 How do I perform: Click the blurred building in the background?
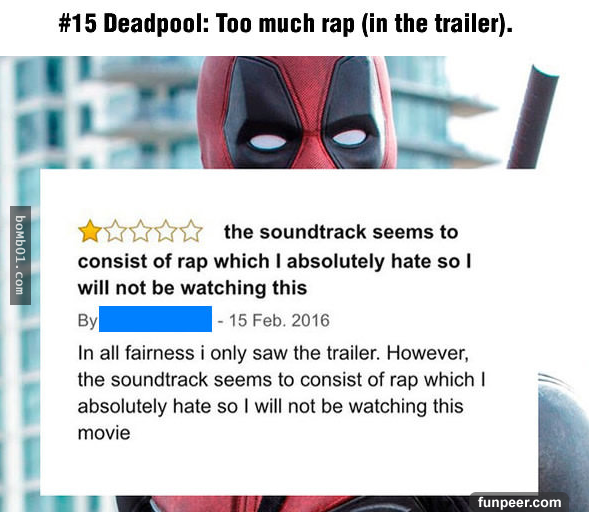[101, 113]
